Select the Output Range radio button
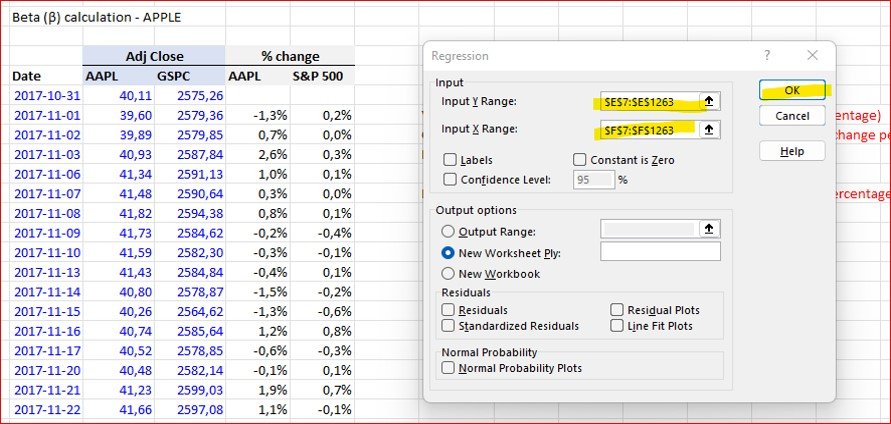The width and height of the screenshot is (891, 424). point(448,231)
